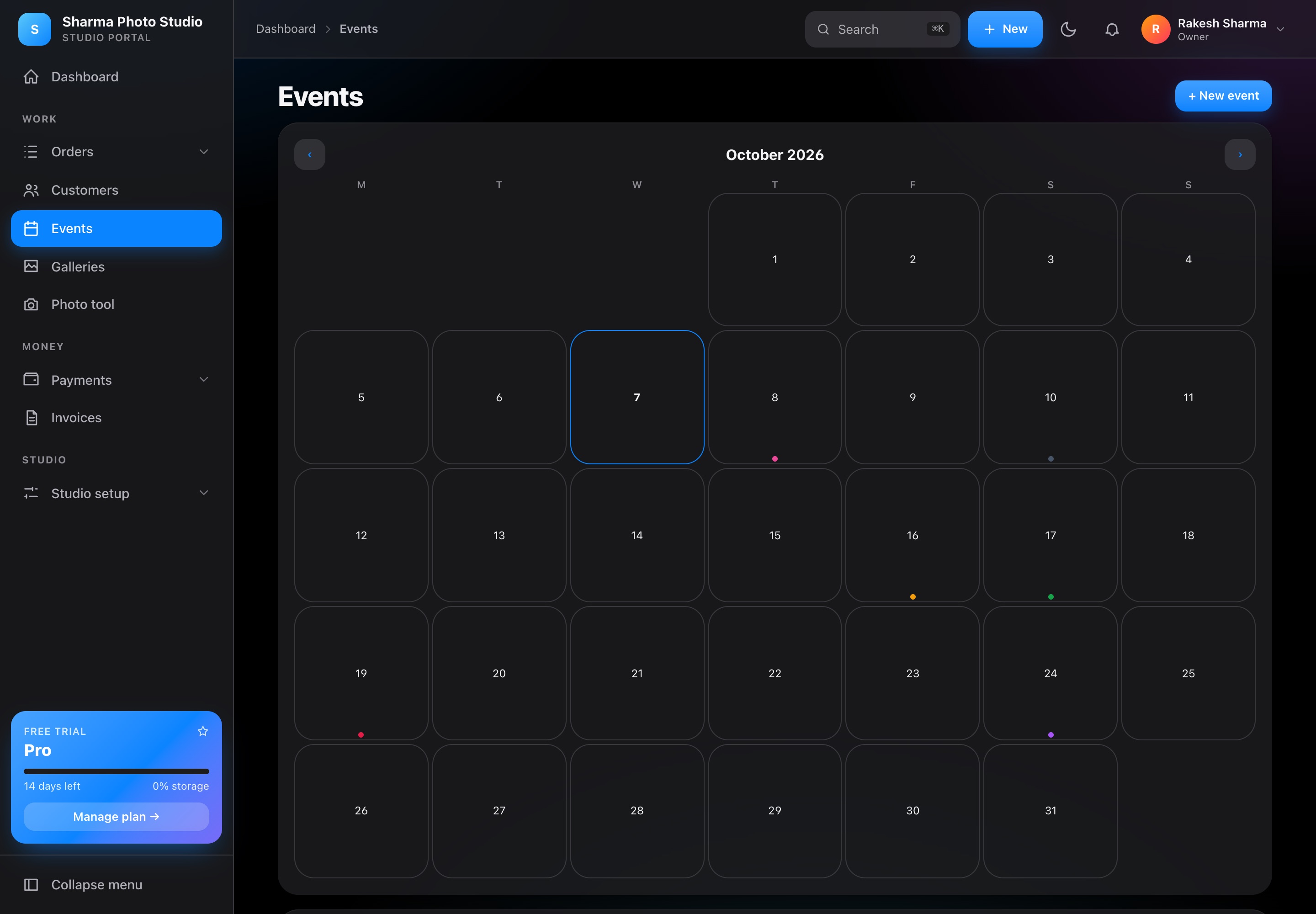Click the Studio setup sliders icon
The image size is (1316, 914).
[31, 493]
